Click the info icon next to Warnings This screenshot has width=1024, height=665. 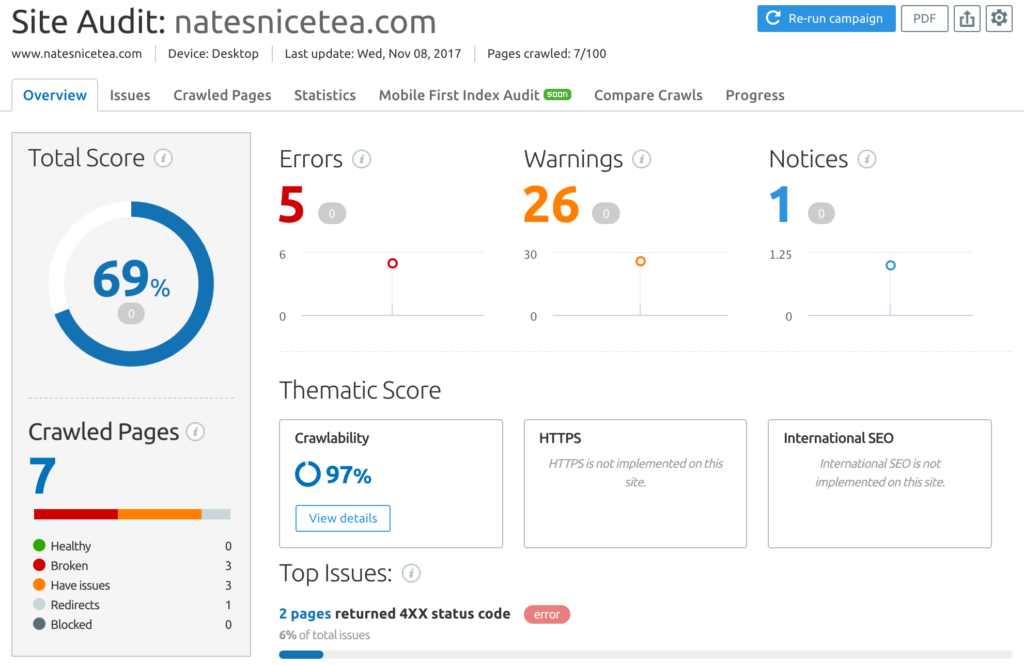(642, 159)
